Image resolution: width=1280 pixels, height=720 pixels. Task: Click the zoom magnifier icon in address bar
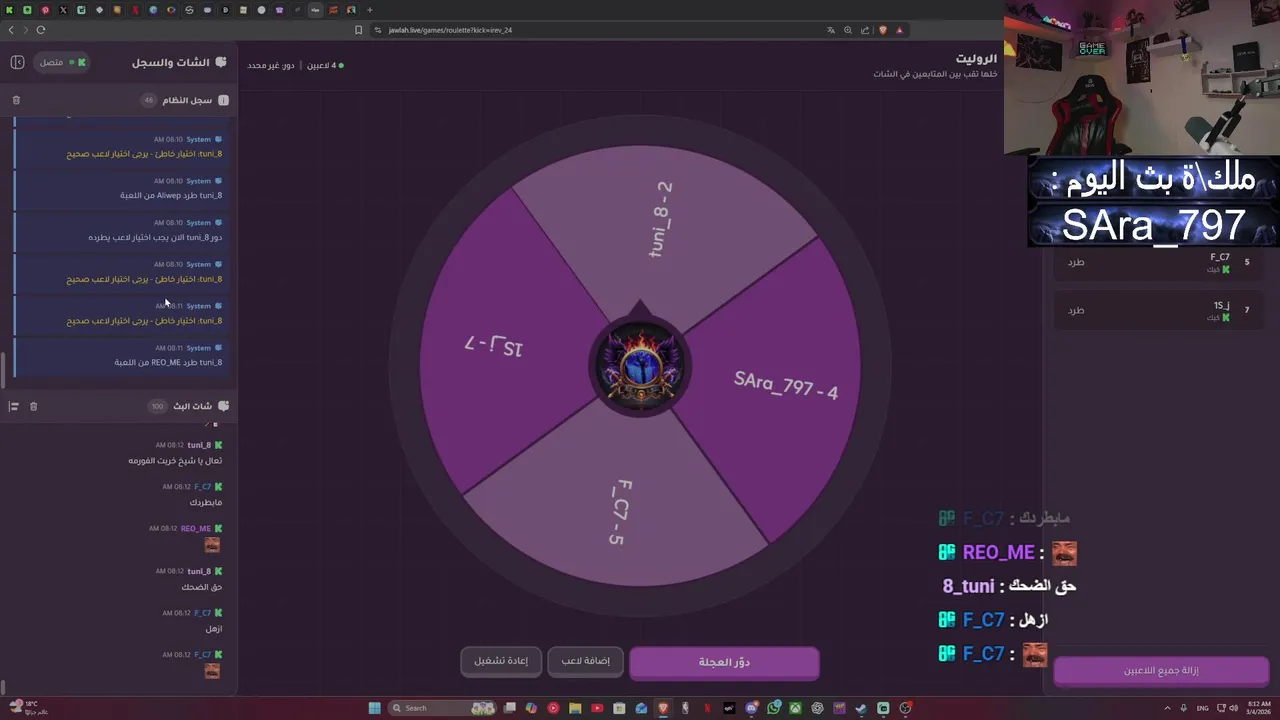848,30
